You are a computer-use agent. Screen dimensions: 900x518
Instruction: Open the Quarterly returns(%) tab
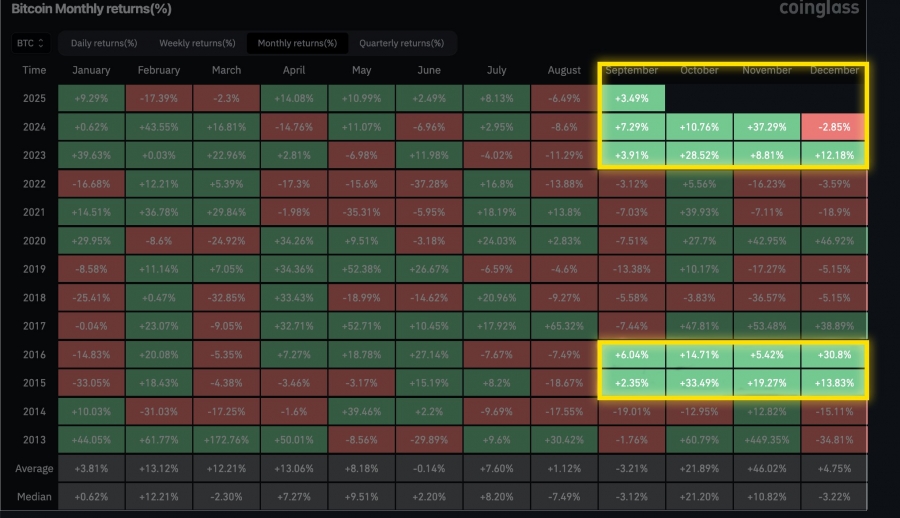(x=401, y=43)
